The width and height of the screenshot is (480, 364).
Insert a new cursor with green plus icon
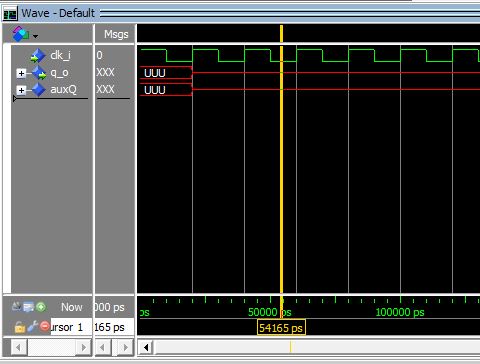pos(41,307)
